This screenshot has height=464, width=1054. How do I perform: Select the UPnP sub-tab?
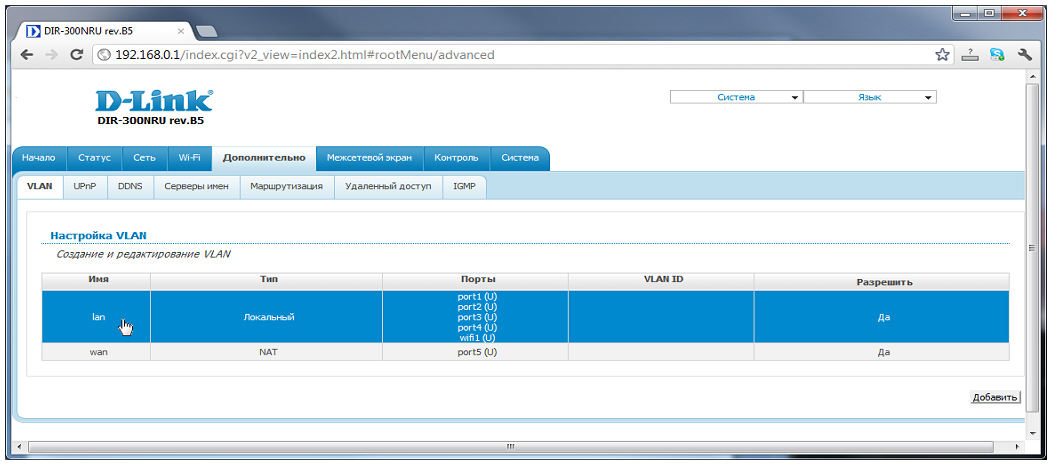coord(84,186)
